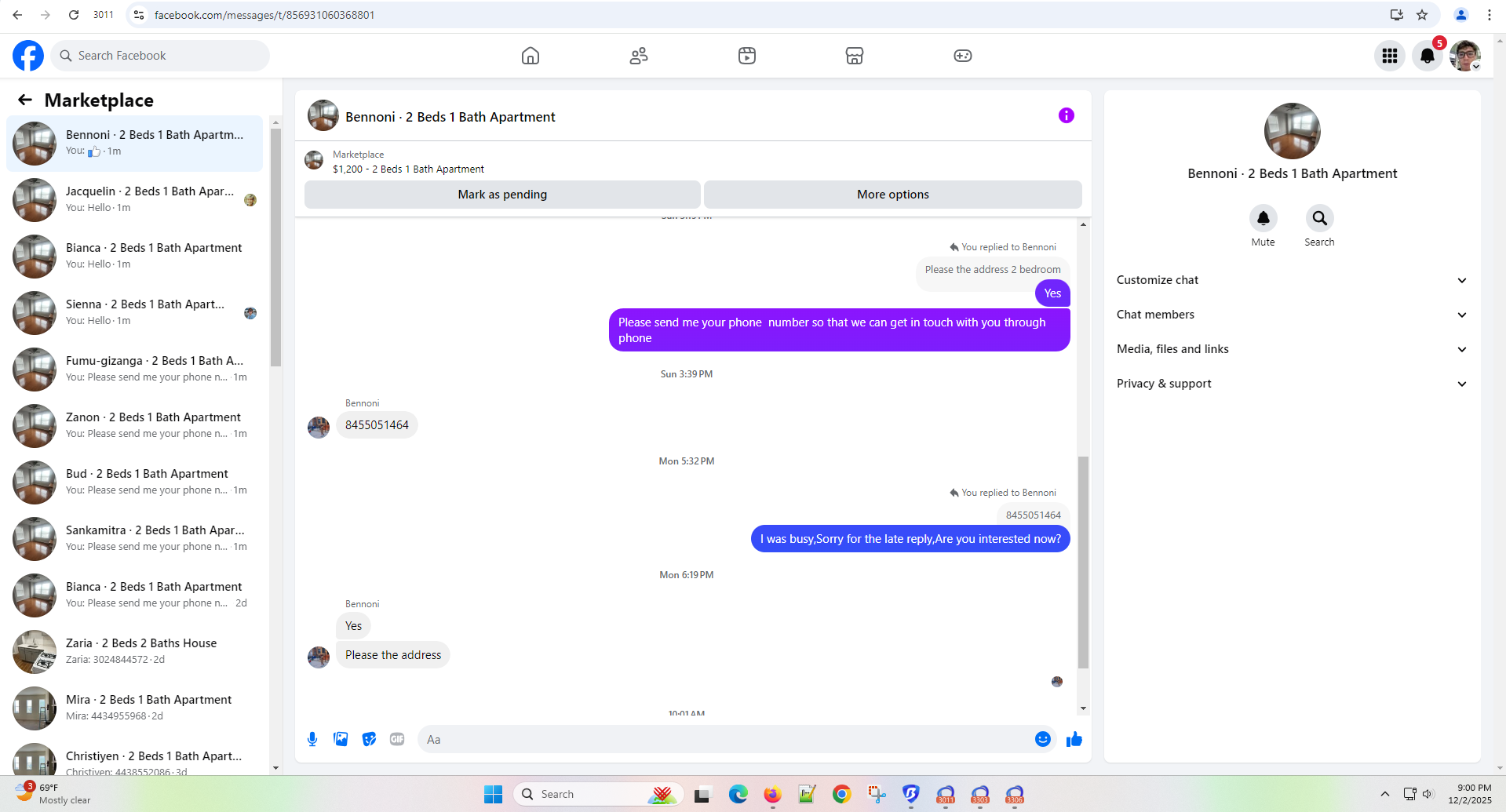The height and width of the screenshot is (812, 1506).
Task: Click the 'I was busy,Sorry for the late reply' message
Action: click(910, 539)
